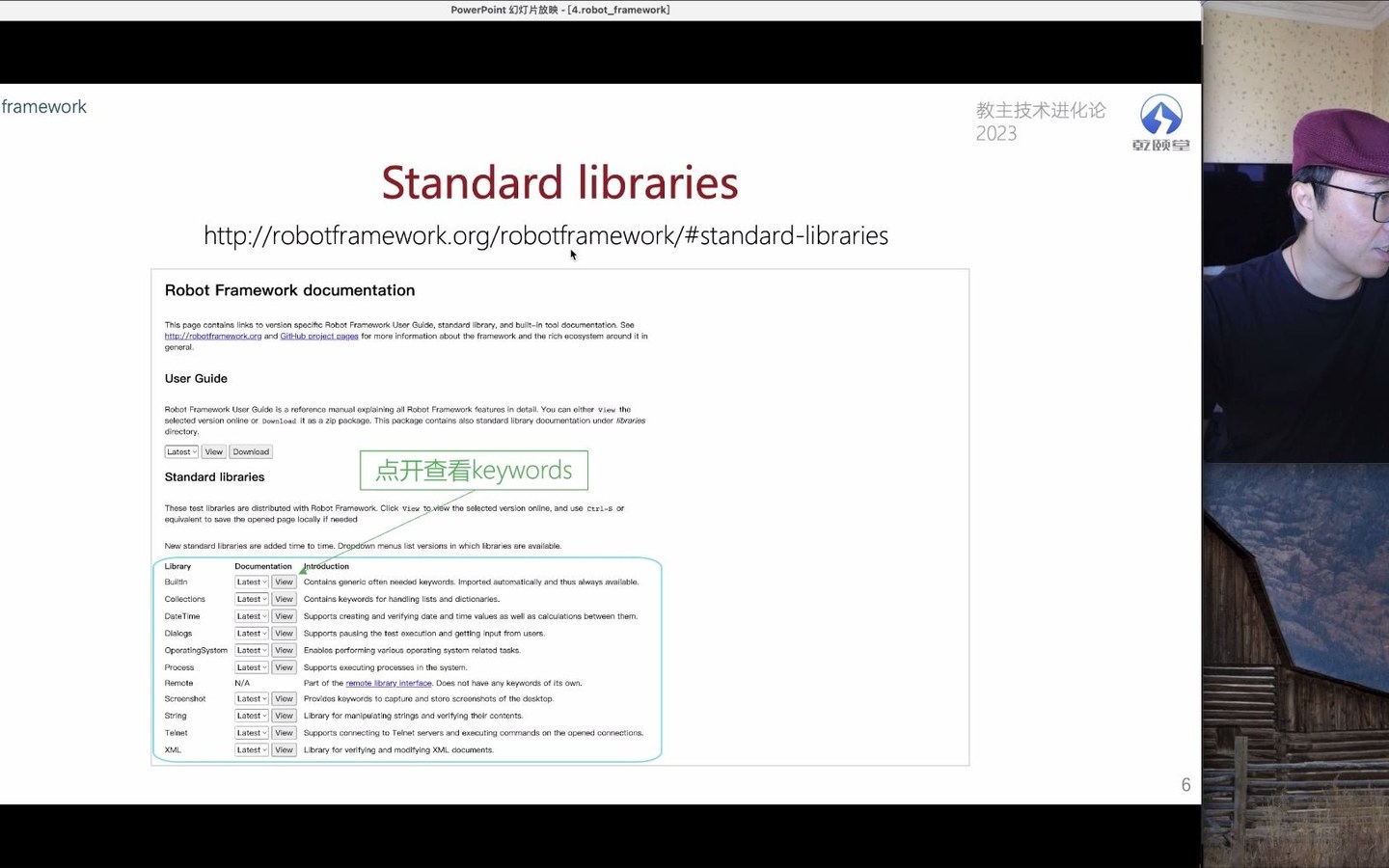Click View for the Dialogs library
The image size is (1389, 868).
pyautogui.click(x=284, y=634)
